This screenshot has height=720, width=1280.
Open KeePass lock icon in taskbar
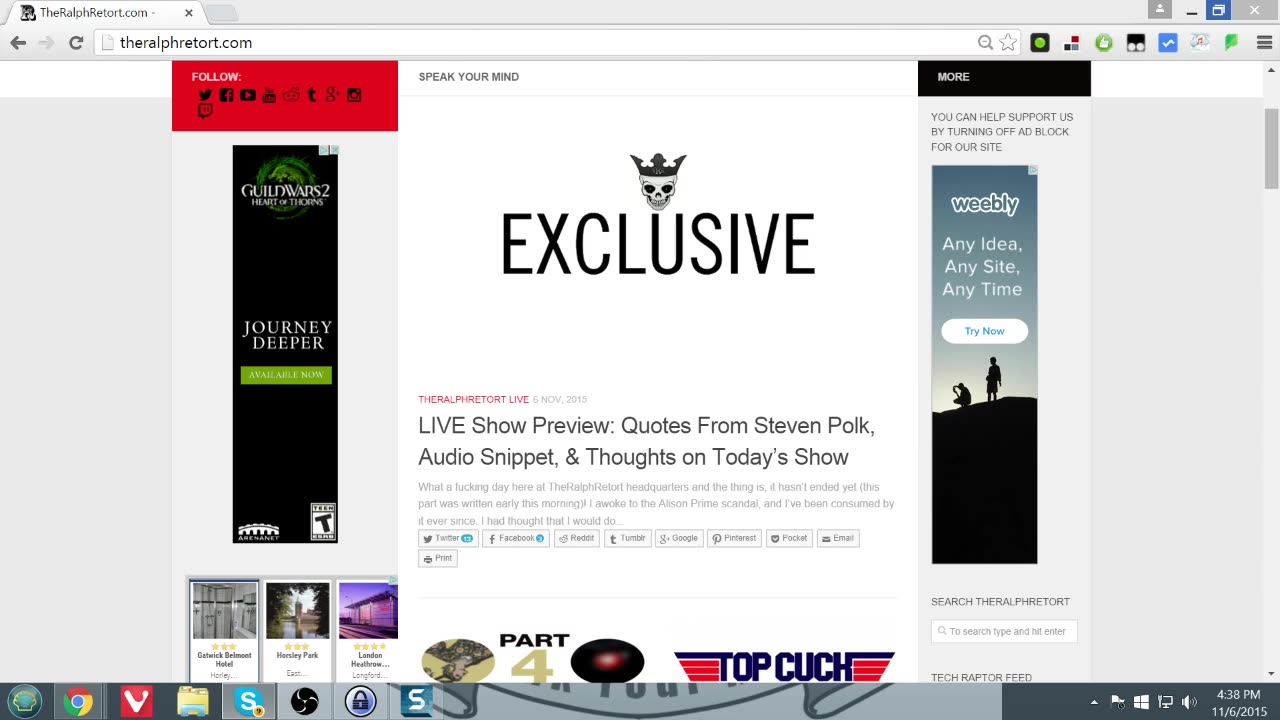[x=360, y=702]
